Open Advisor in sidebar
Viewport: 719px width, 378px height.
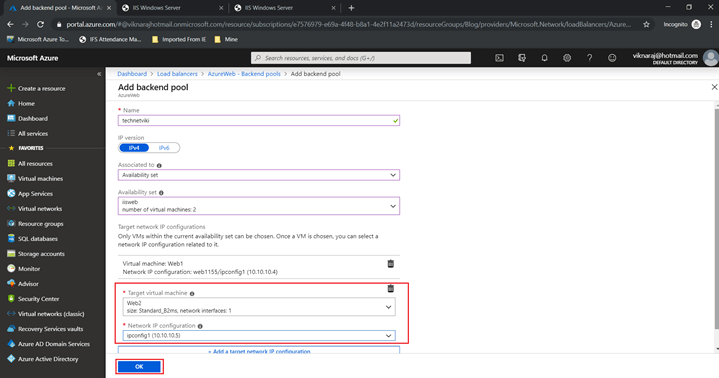coord(23,284)
